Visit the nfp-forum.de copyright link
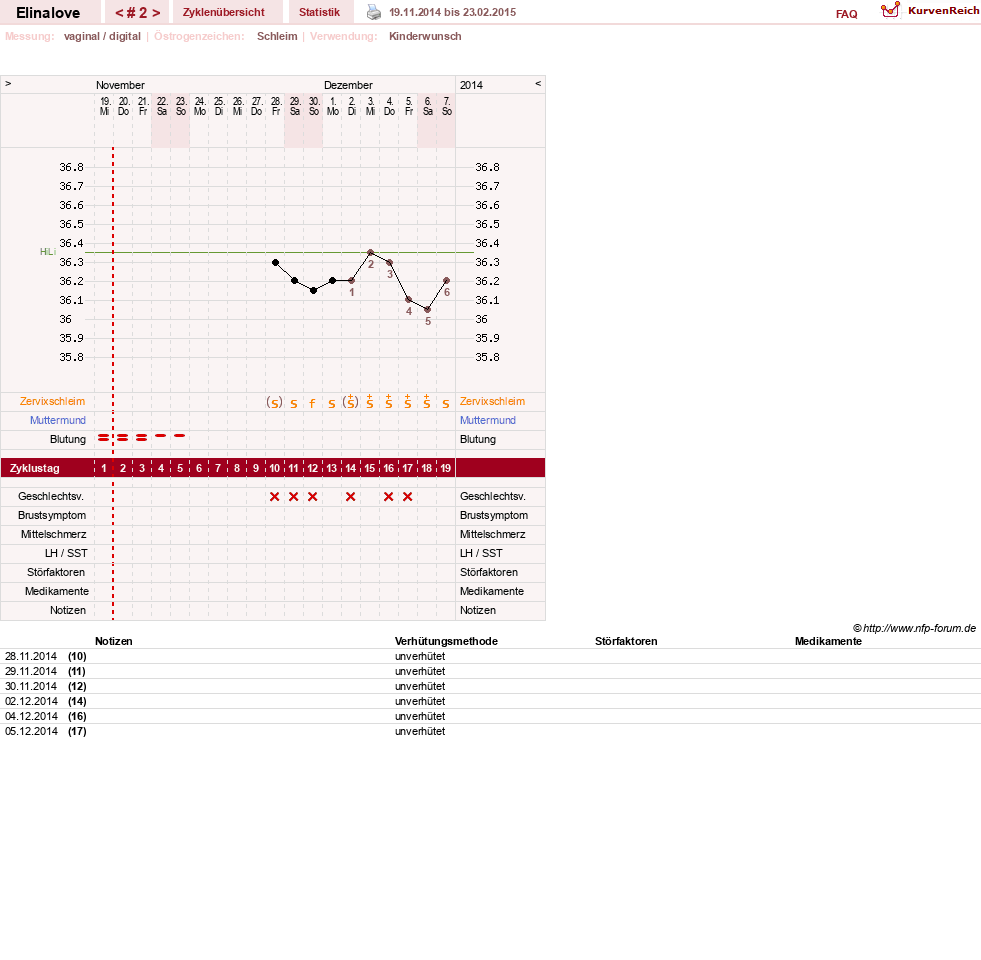 (x=914, y=628)
